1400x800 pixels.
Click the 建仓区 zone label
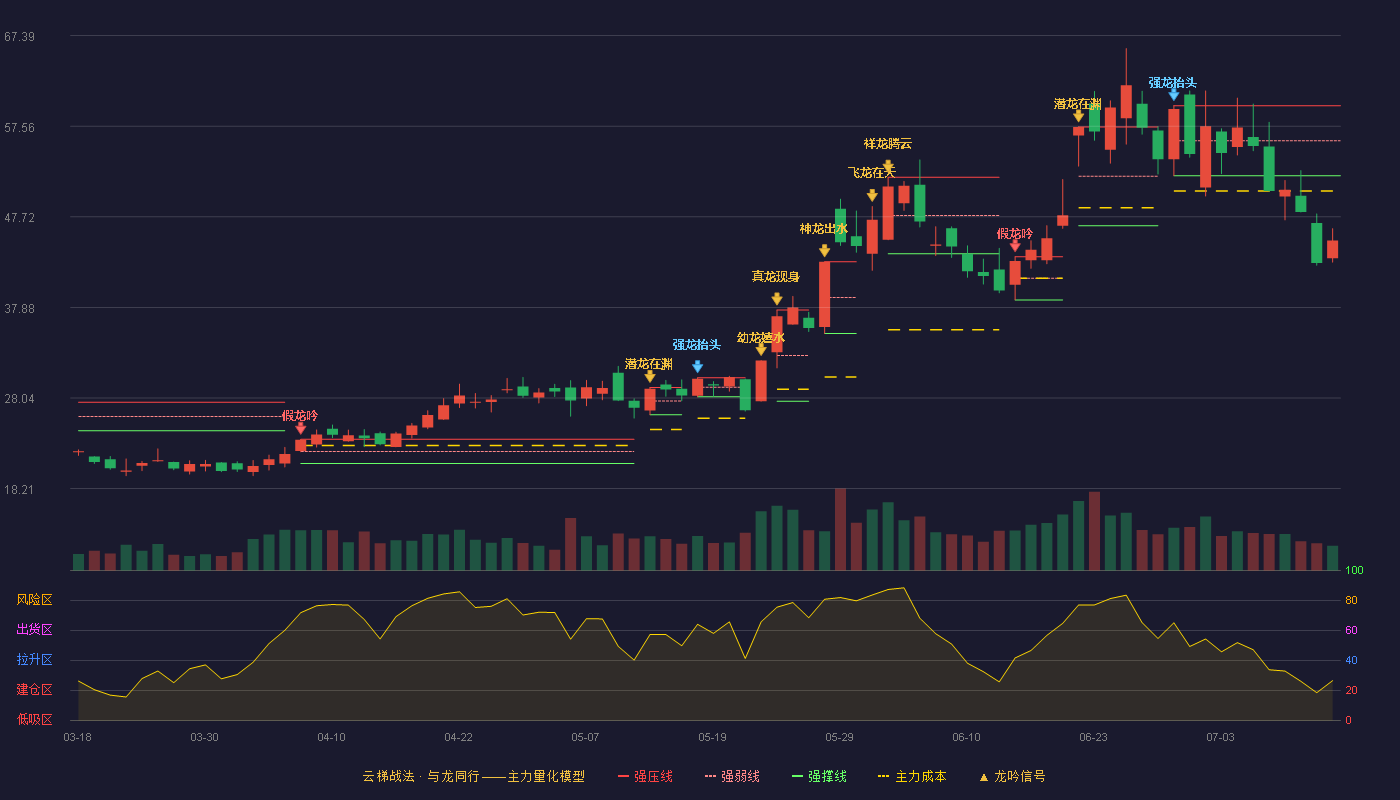[34, 690]
